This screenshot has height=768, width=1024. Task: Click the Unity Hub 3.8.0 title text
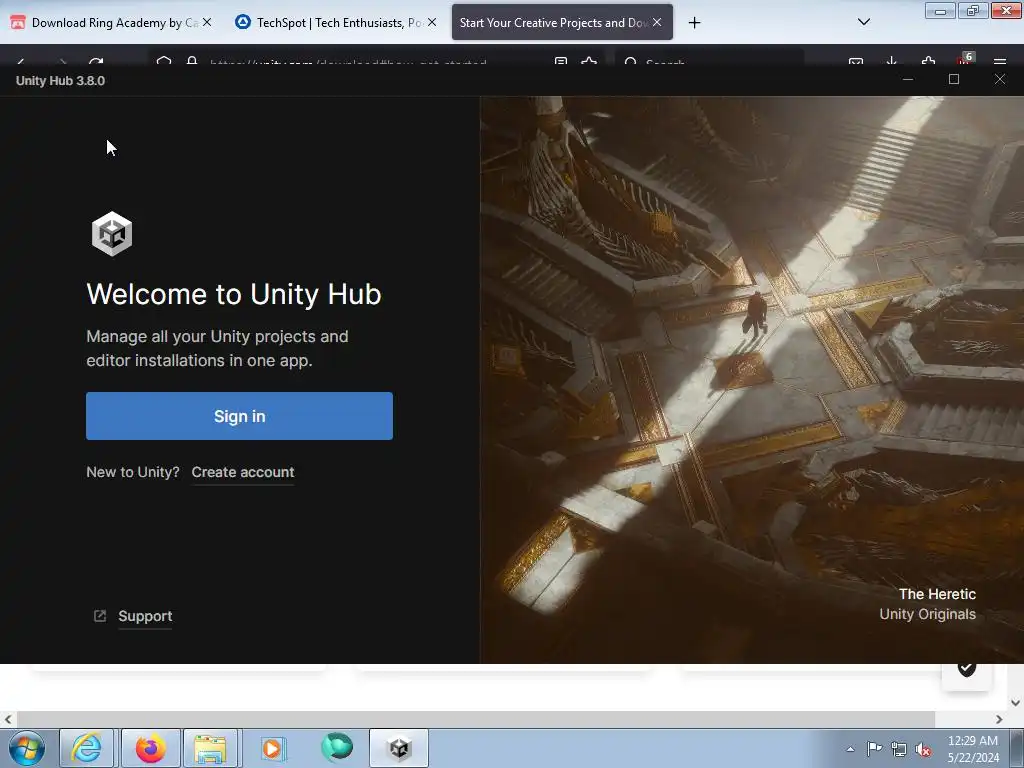point(60,80)
